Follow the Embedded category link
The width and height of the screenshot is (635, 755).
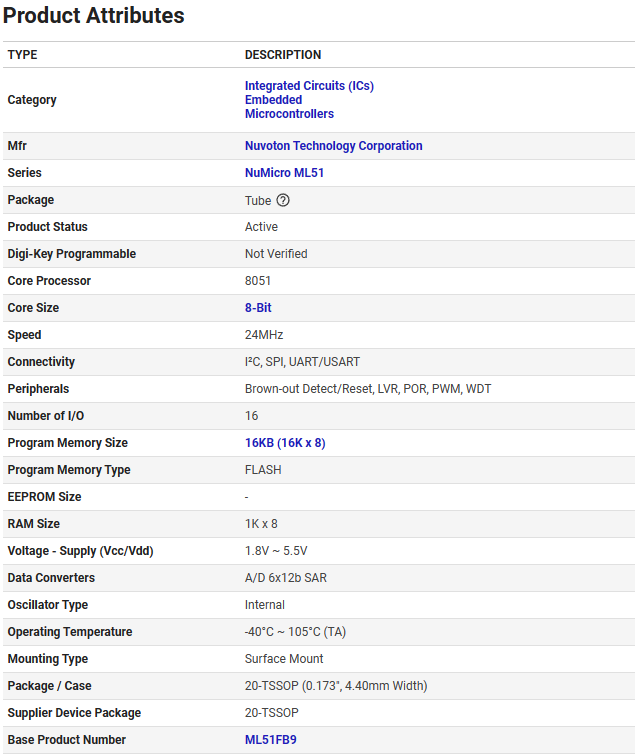pos(273,100)
